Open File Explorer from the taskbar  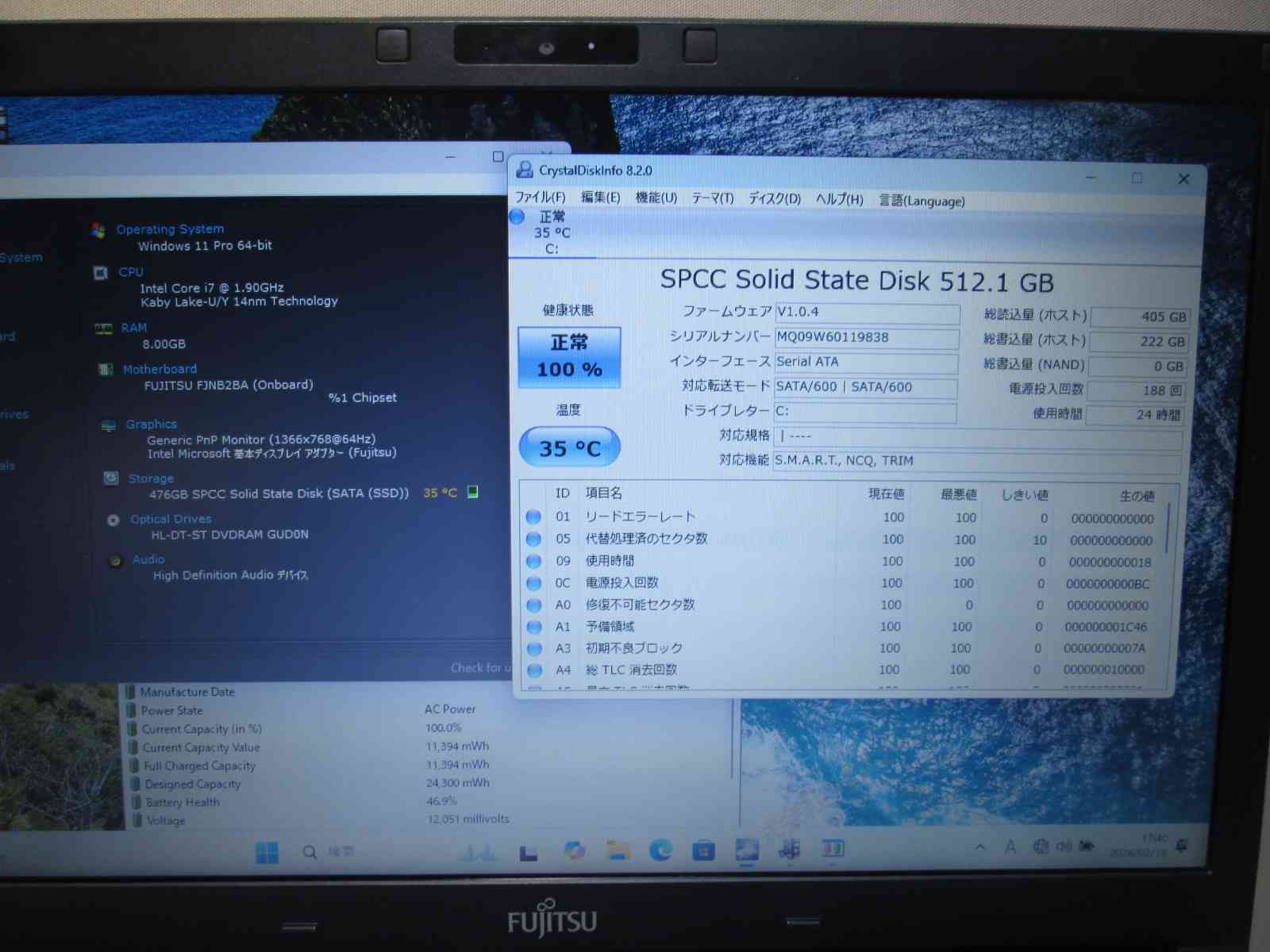(618, 850)
